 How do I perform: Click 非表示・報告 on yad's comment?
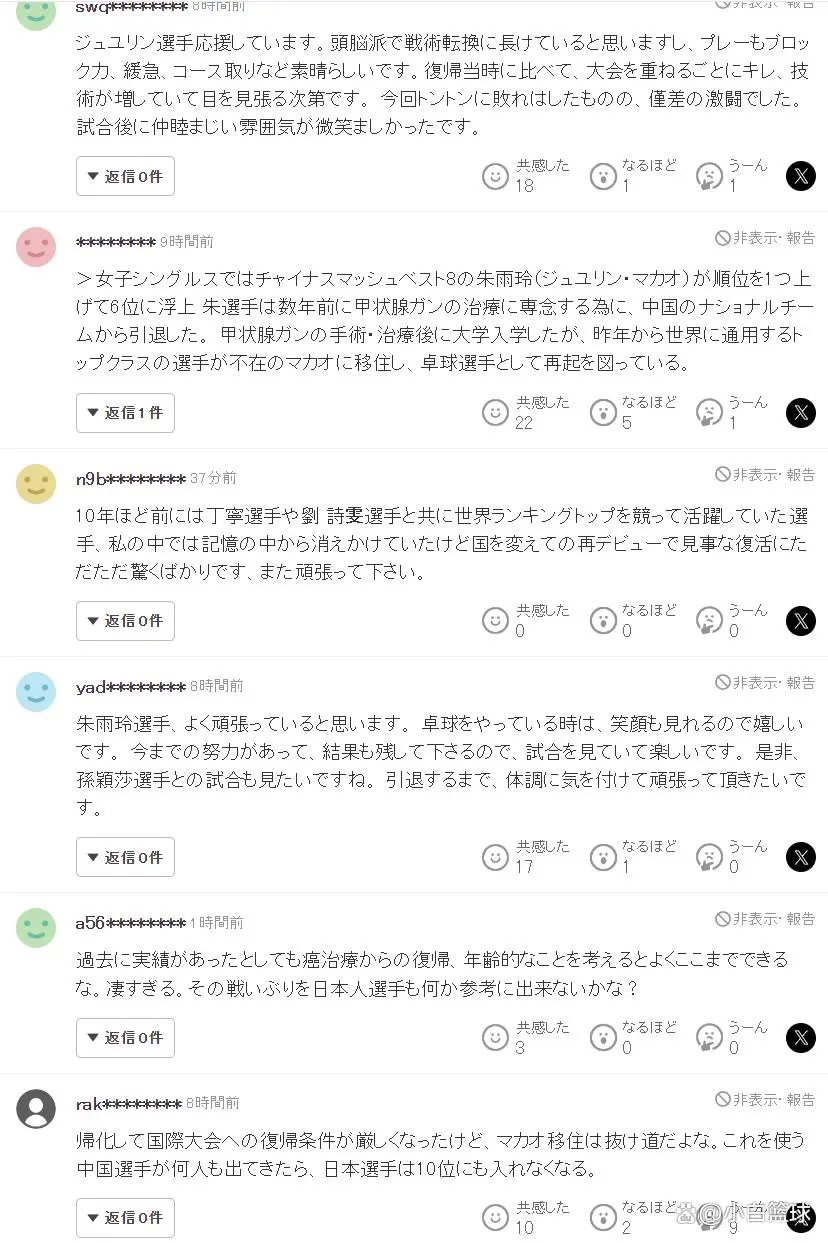[x=765, y=682]
